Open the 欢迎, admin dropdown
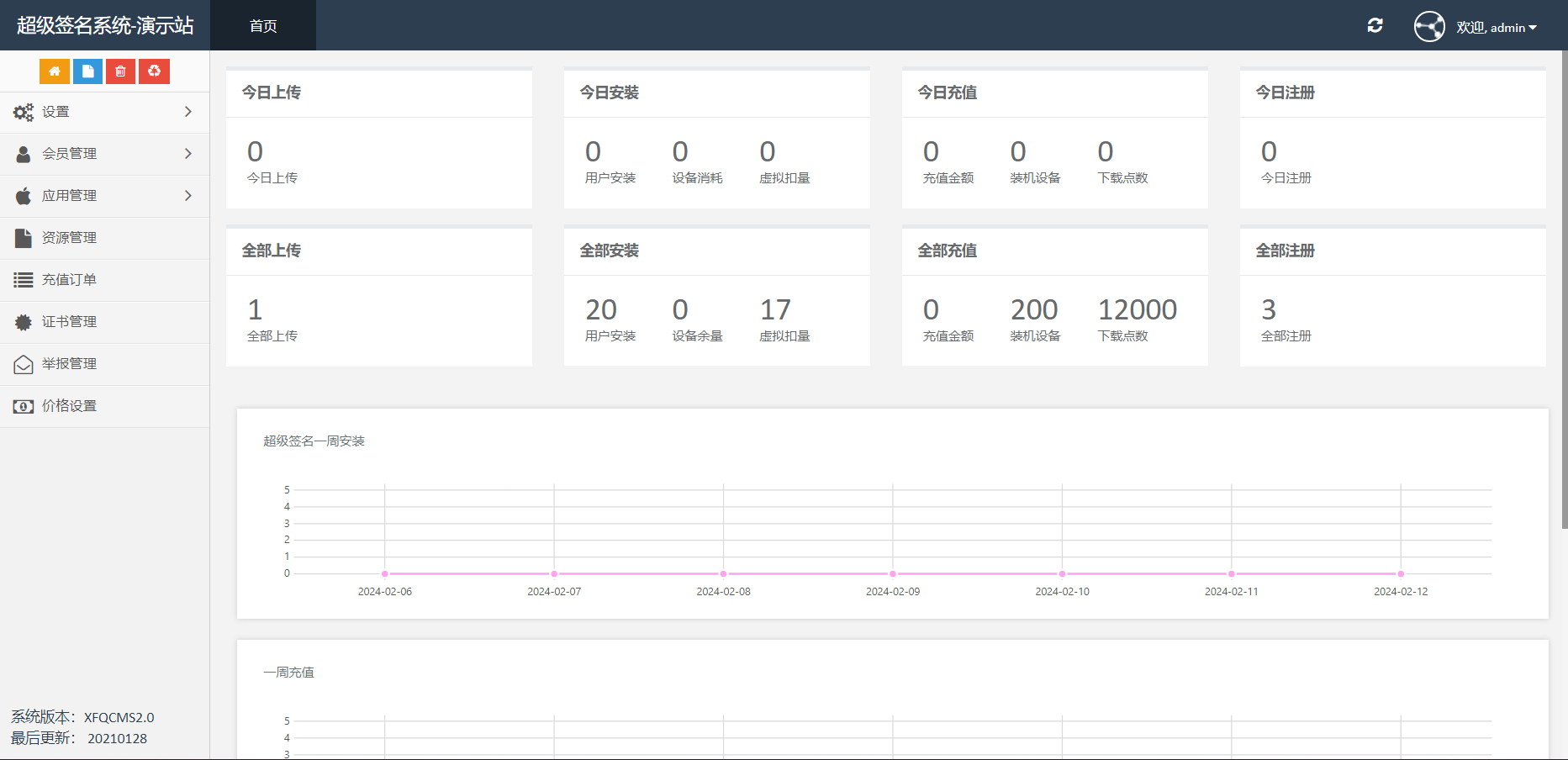This screenshot has height=760, width=1568. (1497, 28)
